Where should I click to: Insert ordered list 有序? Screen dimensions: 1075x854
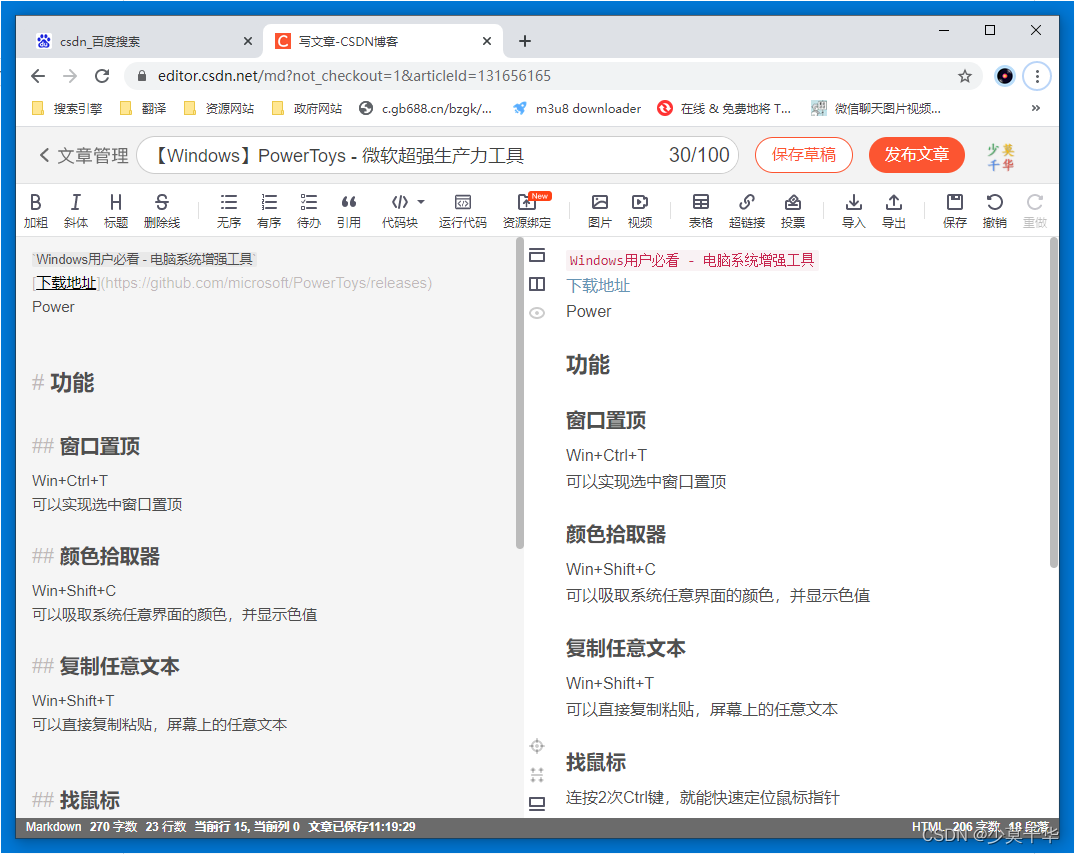[x=269, y=210]
